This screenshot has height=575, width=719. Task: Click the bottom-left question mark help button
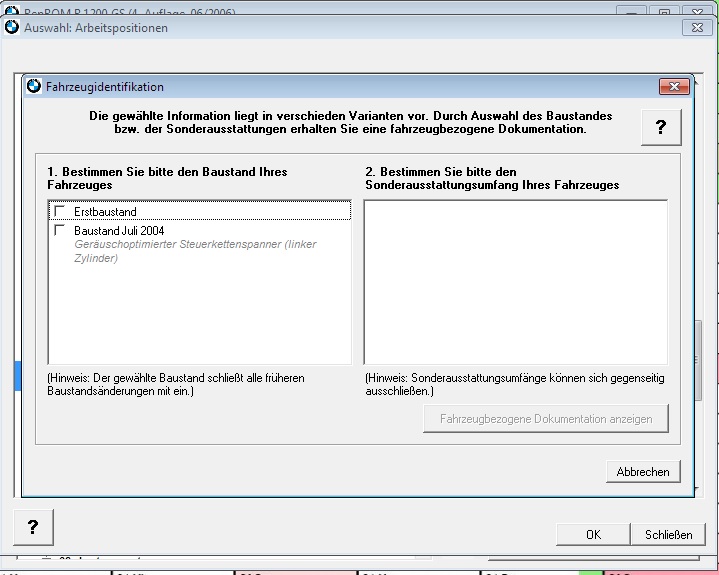pyautogui.click(x=33, y=527)
